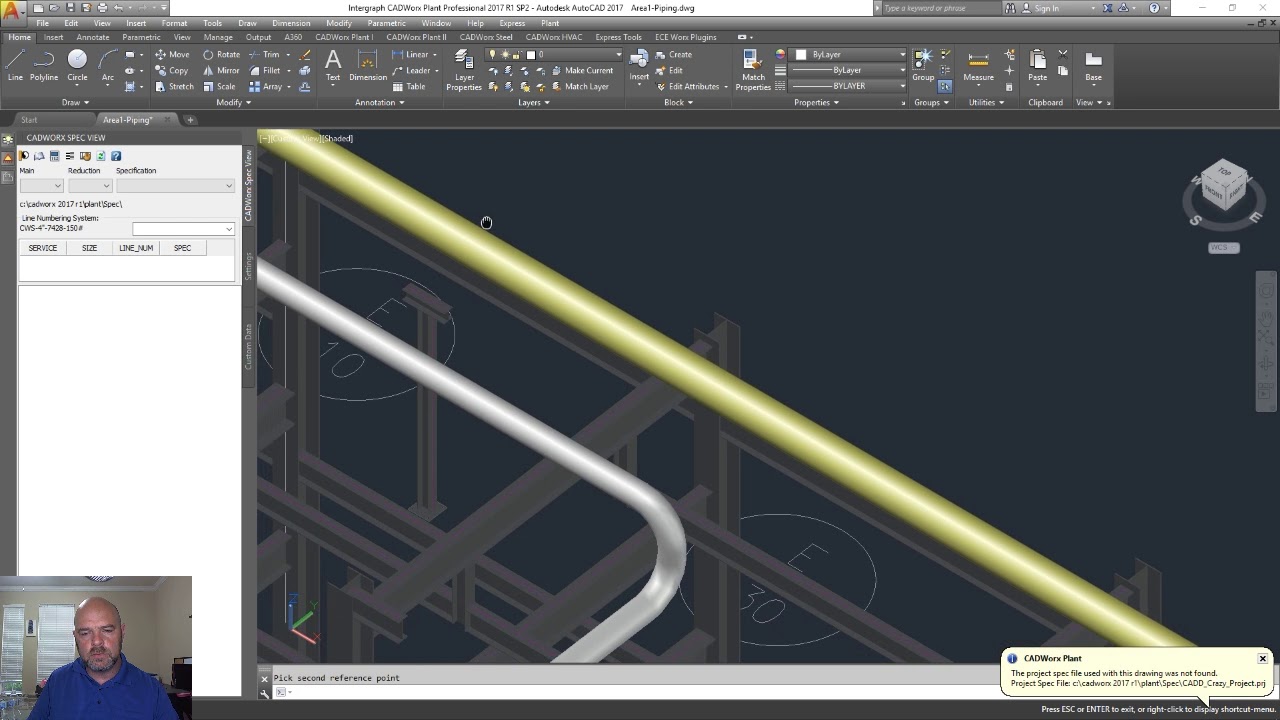Click Edit Attributes button

[688, 87]
